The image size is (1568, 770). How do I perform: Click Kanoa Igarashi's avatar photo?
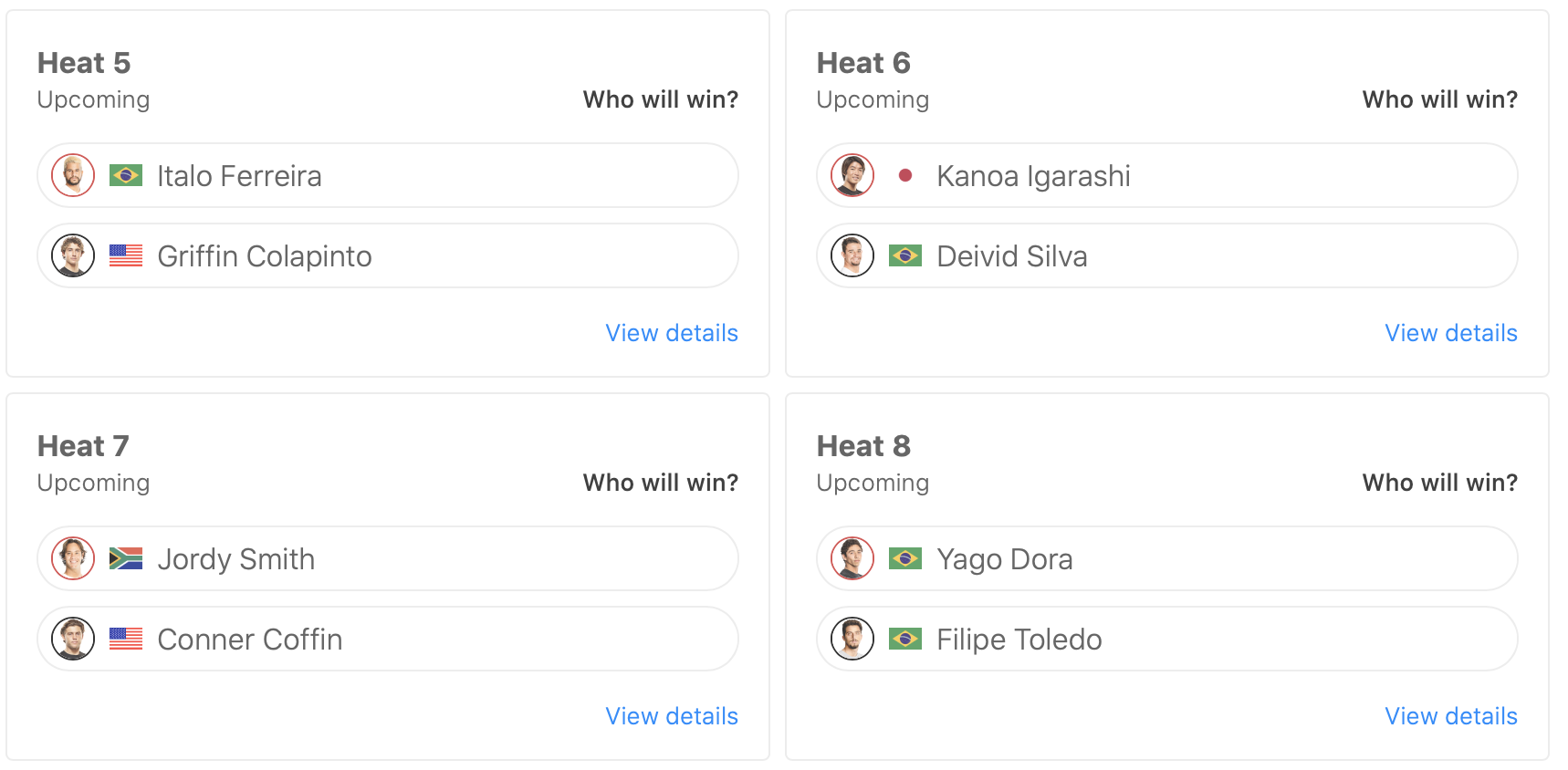click(852, 175)
